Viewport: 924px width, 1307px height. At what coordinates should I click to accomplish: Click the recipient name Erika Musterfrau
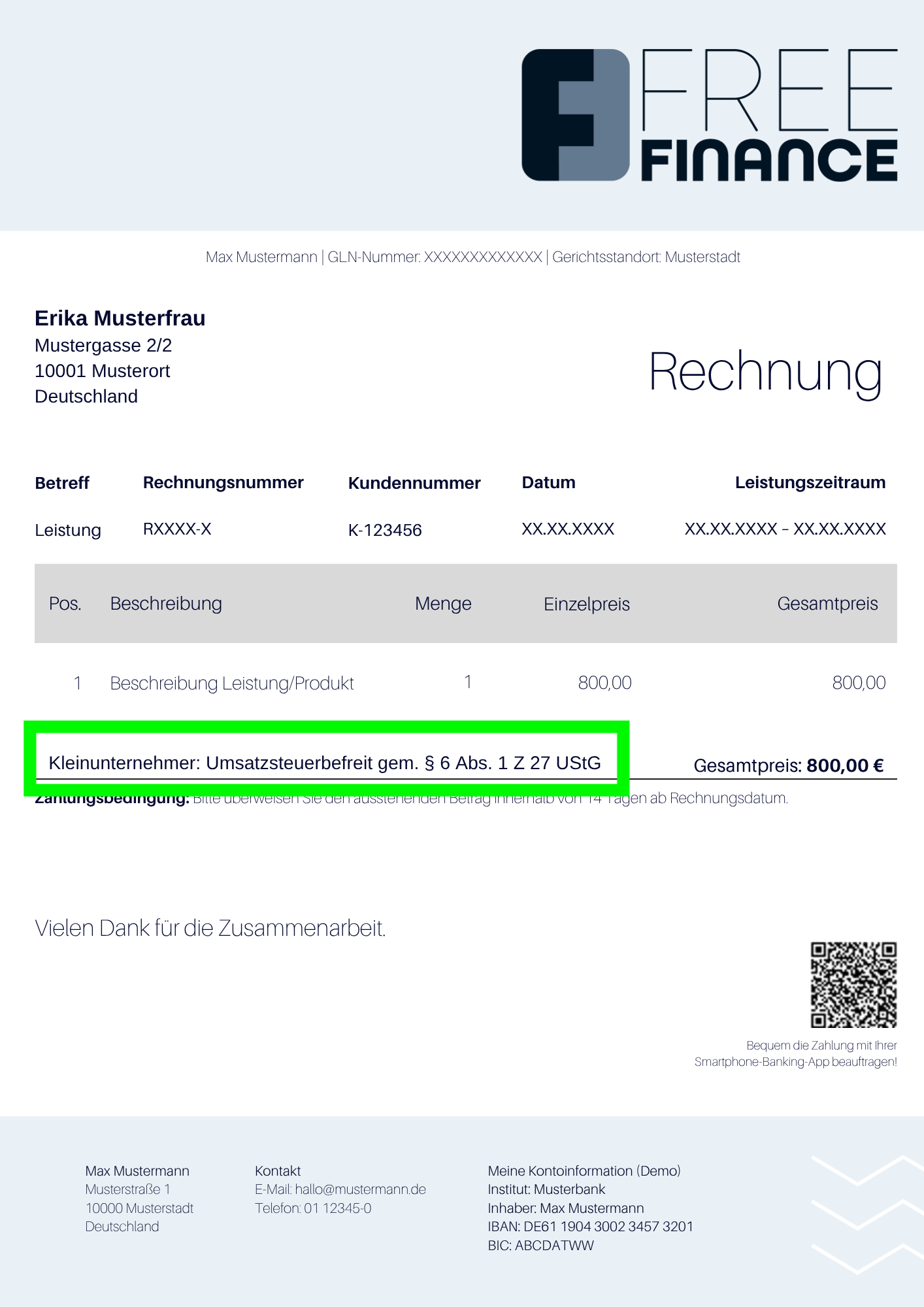point(120,318)
